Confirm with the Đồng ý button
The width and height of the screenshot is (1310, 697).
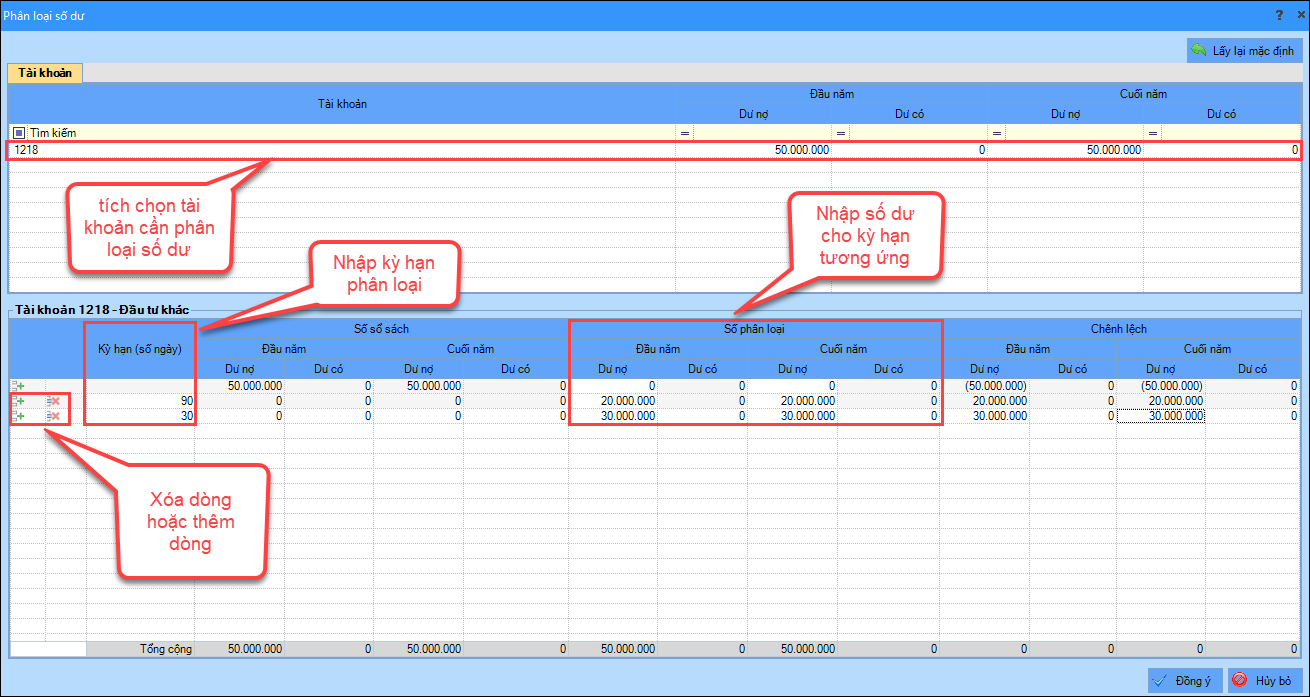[1184, 680]
